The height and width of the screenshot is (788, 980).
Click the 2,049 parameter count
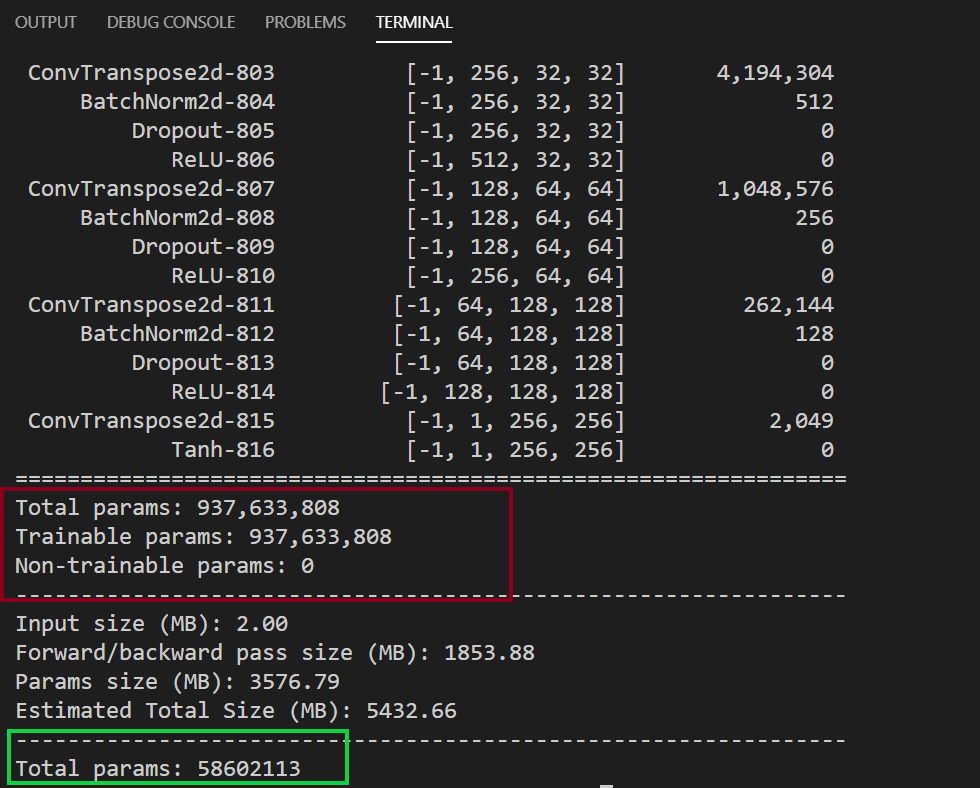coord(801,421)
